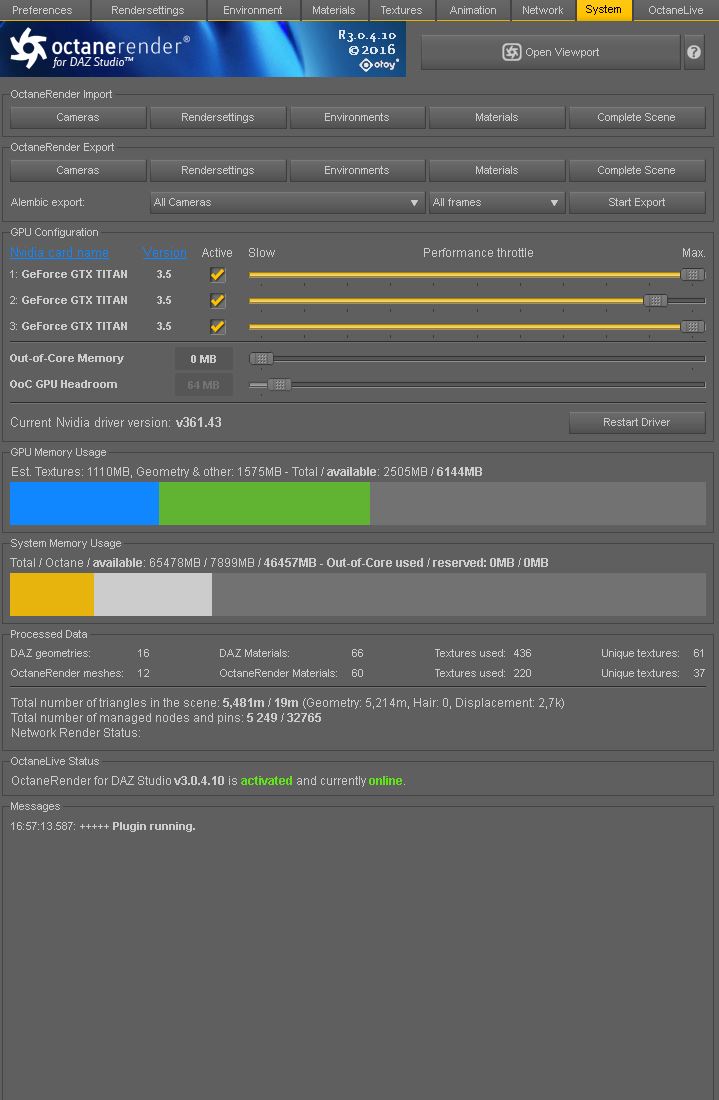Click the Out-of-Core Memory 0 MB field

(203, 358)
